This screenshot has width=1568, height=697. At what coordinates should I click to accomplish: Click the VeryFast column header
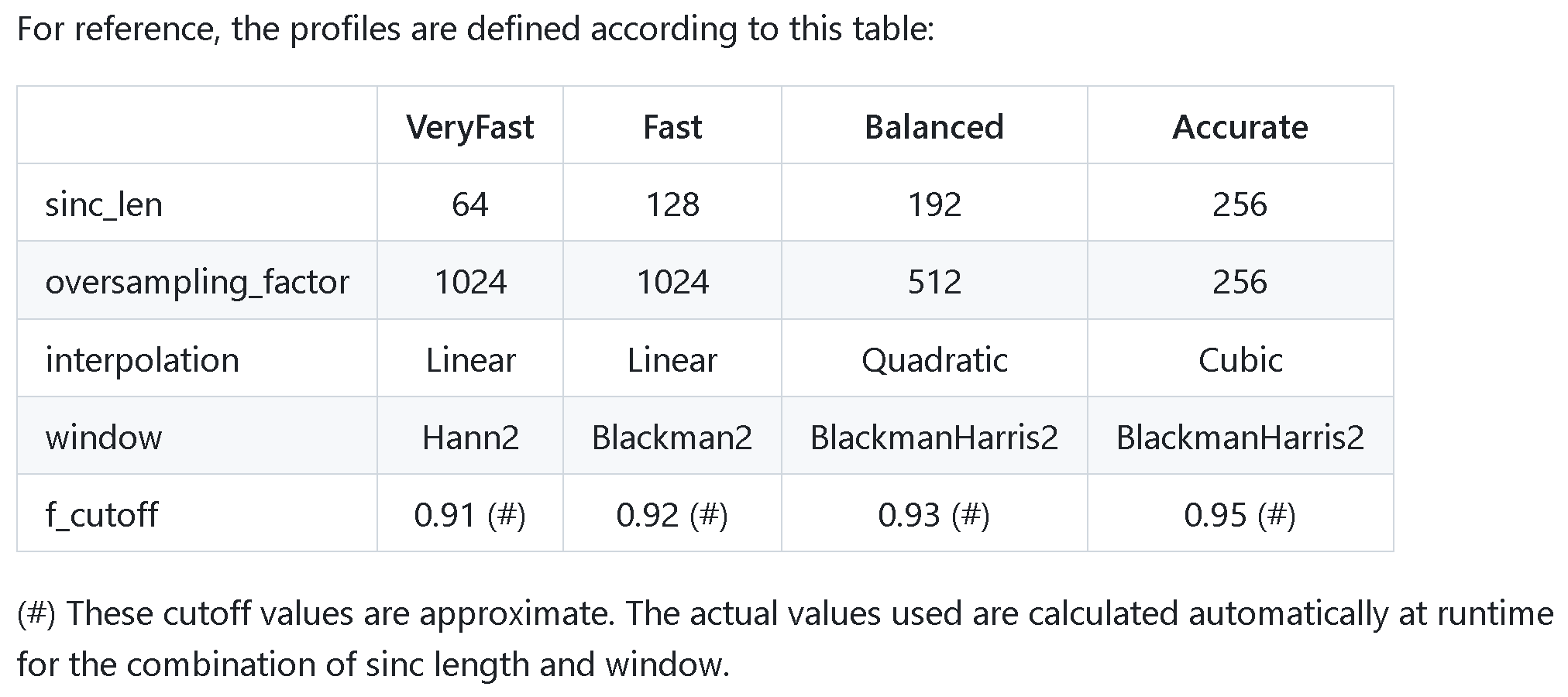pyautogui.click(x=469, y=126)
